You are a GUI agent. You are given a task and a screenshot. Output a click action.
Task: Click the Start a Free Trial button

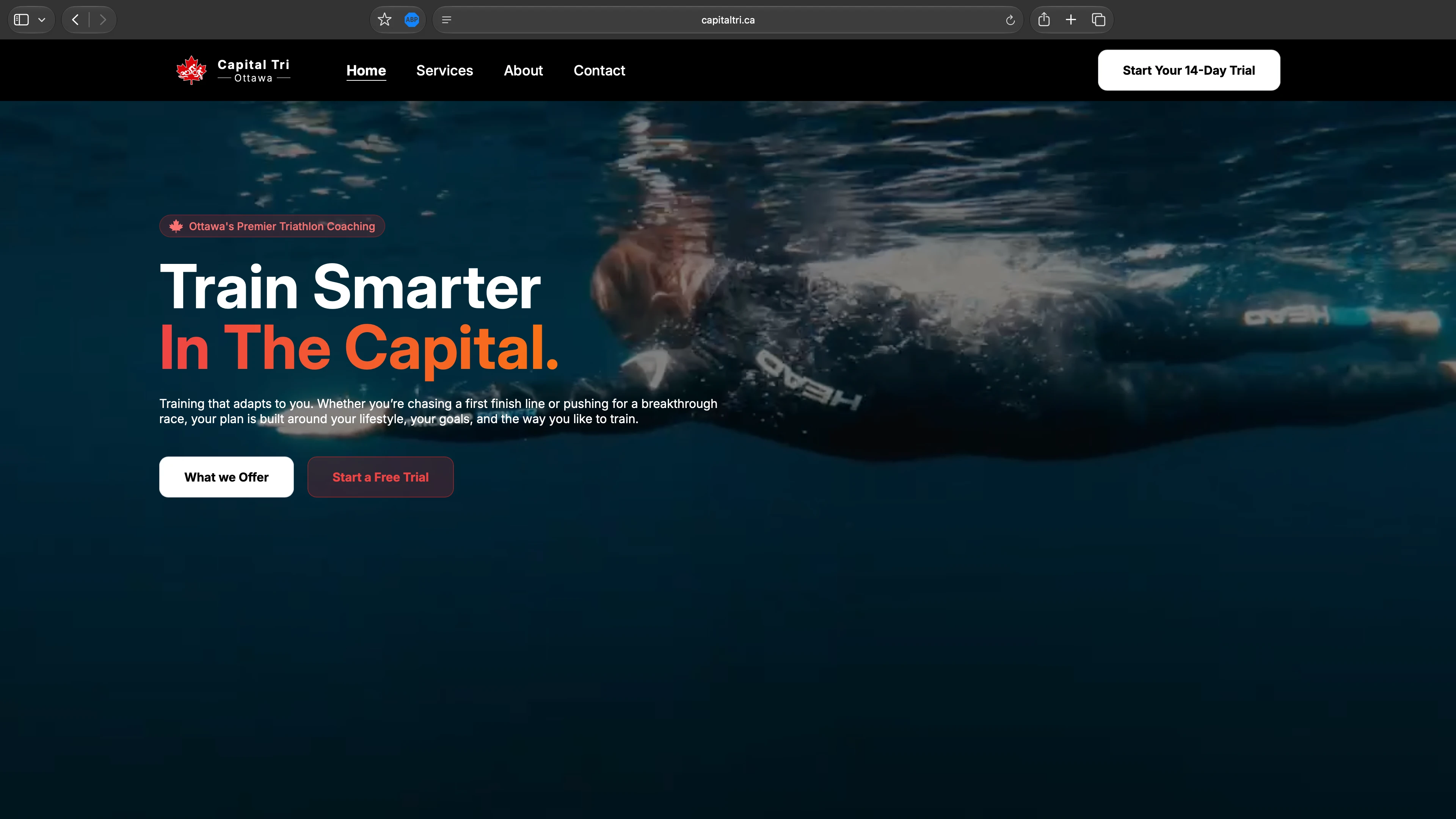point(380,477)
